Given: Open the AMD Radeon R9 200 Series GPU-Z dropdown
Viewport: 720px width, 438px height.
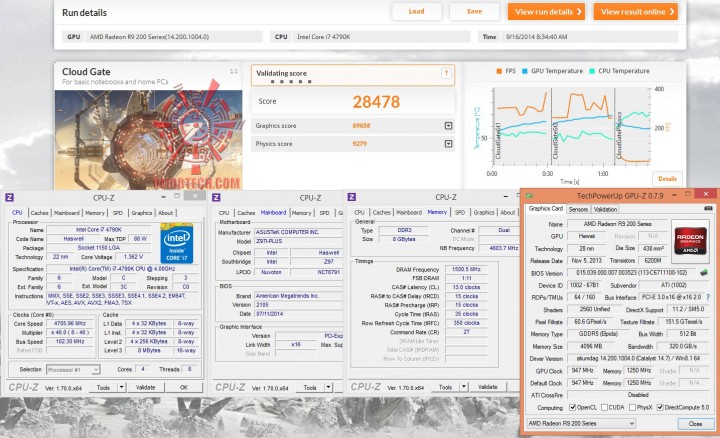Looking at the screenshot, I should (581, 423).
